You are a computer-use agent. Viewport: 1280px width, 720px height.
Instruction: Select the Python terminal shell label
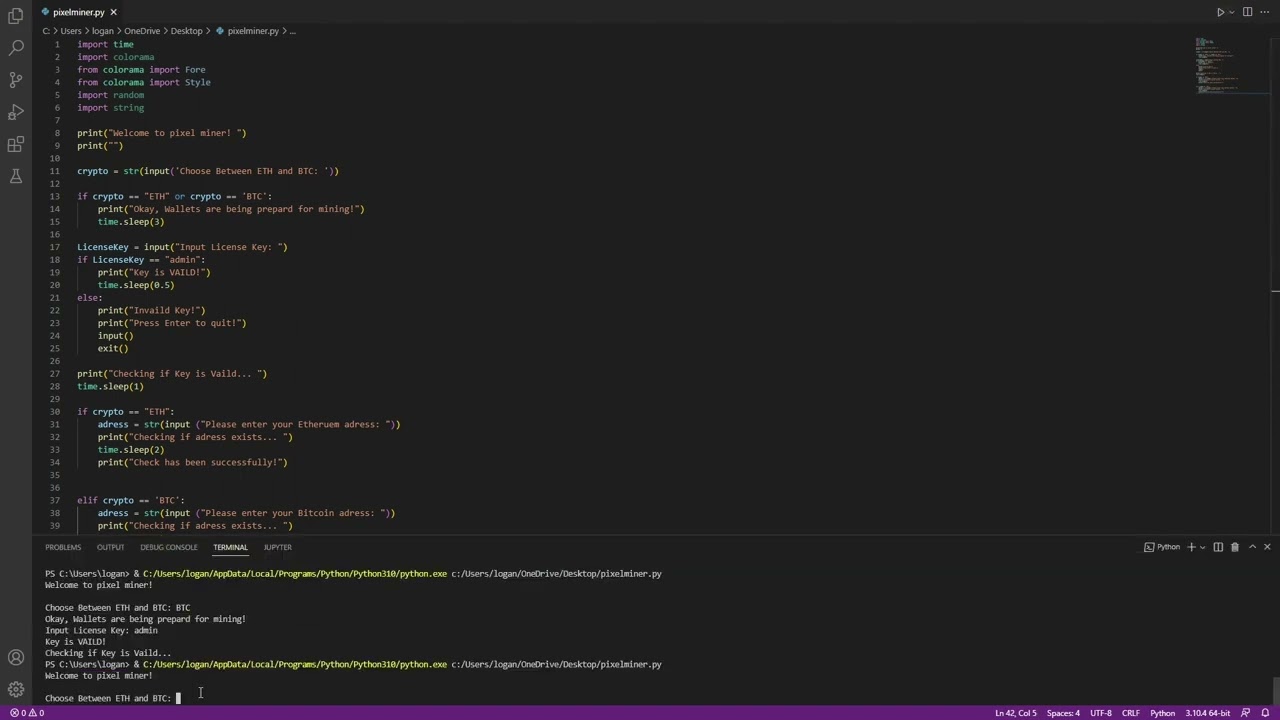pos(1162,547)
